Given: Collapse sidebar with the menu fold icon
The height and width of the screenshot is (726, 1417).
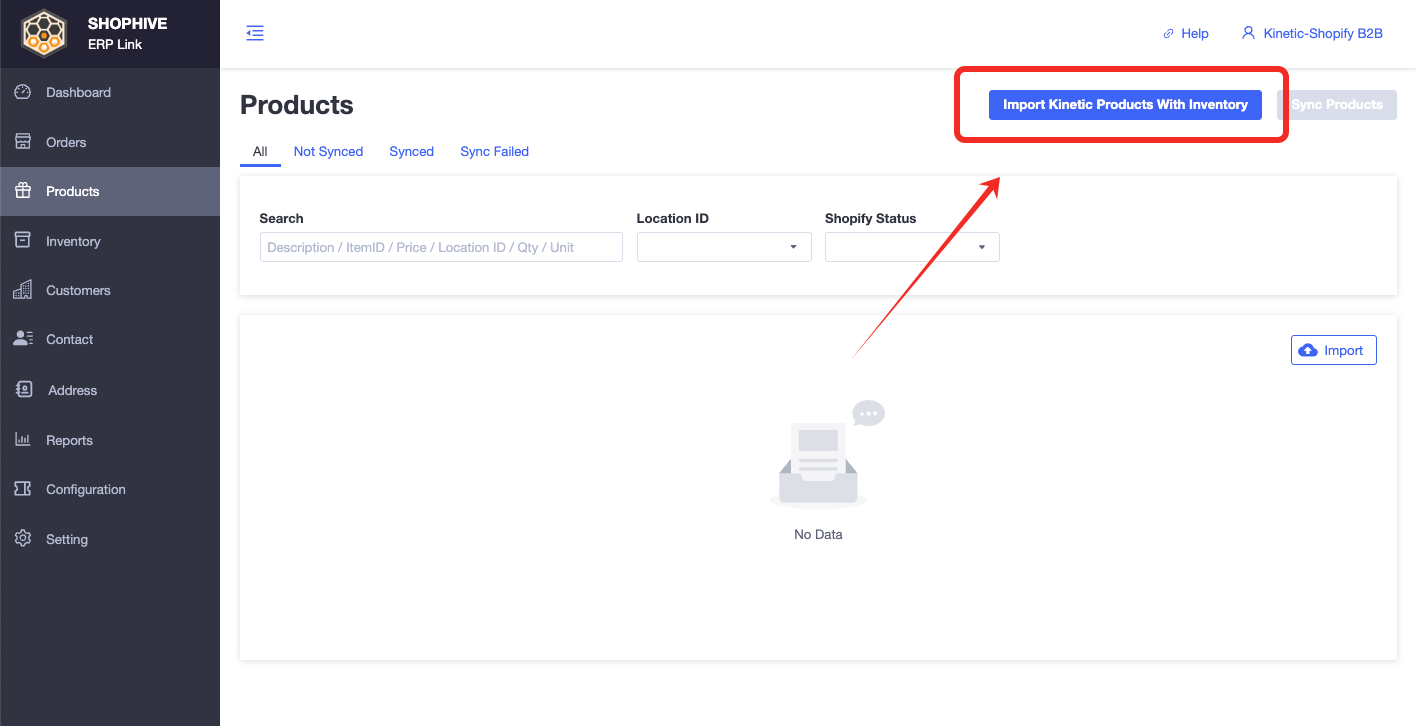Looking at the screenshot, I should click(x=255, y=33).
